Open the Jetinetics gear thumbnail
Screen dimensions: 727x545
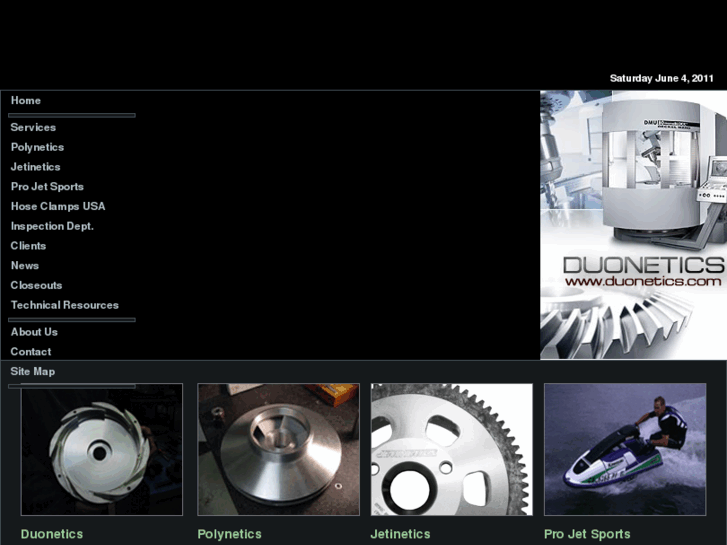click(452, 449)
